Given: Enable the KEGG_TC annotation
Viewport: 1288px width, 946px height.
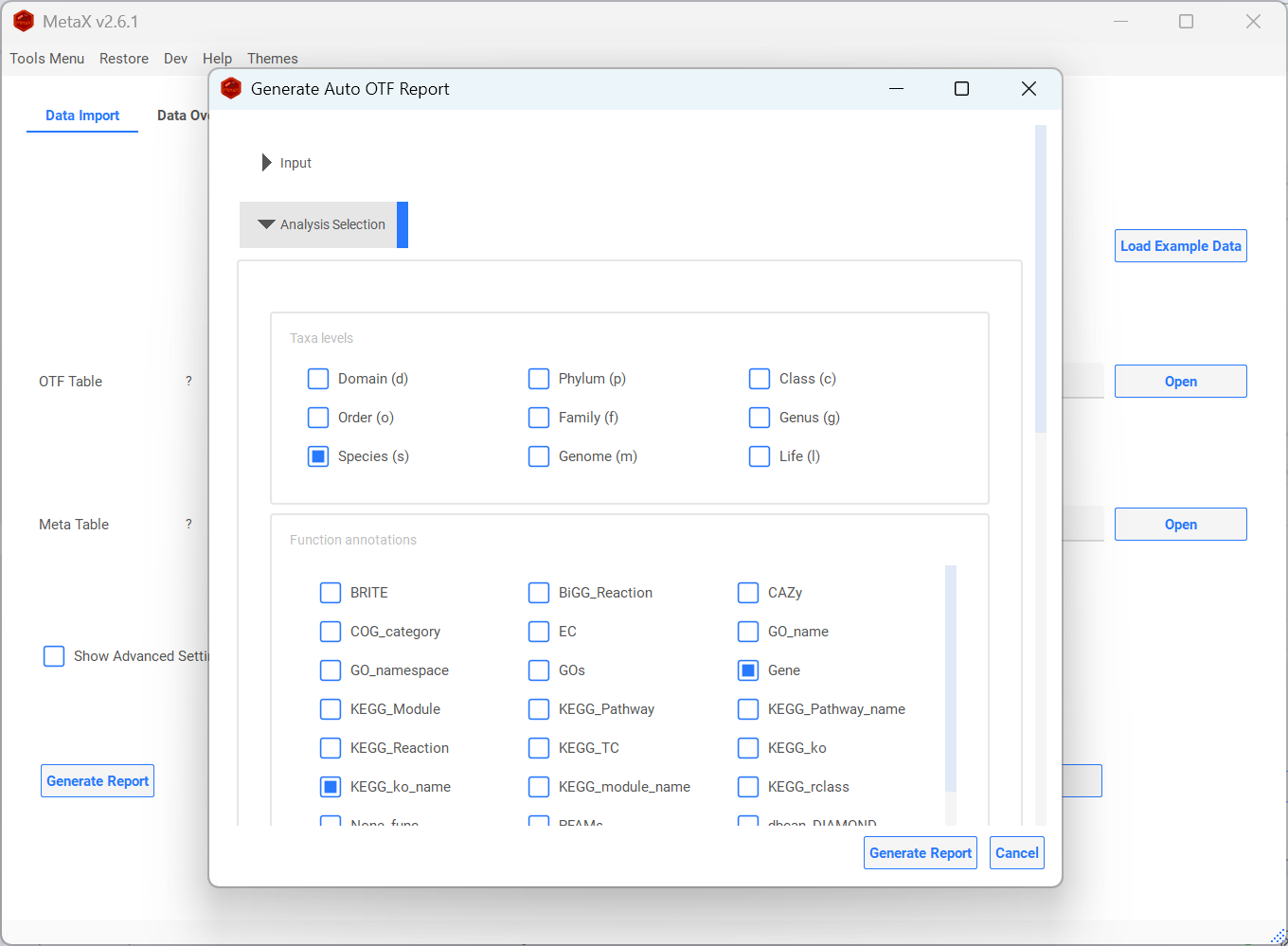Looking at the screenshot, I should pyautogui.click(x=539, y=748).
